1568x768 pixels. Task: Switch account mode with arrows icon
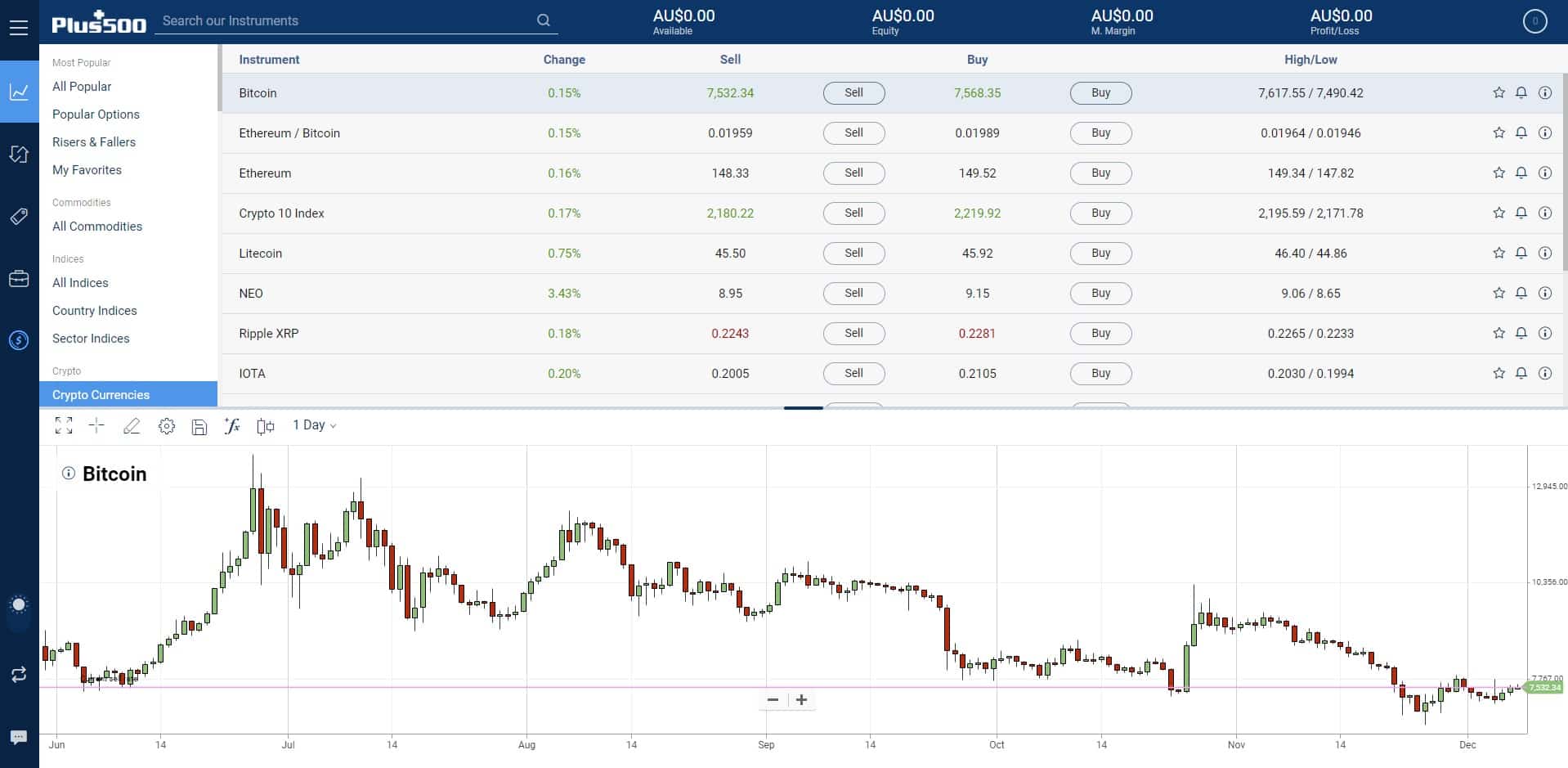[19, 674]
